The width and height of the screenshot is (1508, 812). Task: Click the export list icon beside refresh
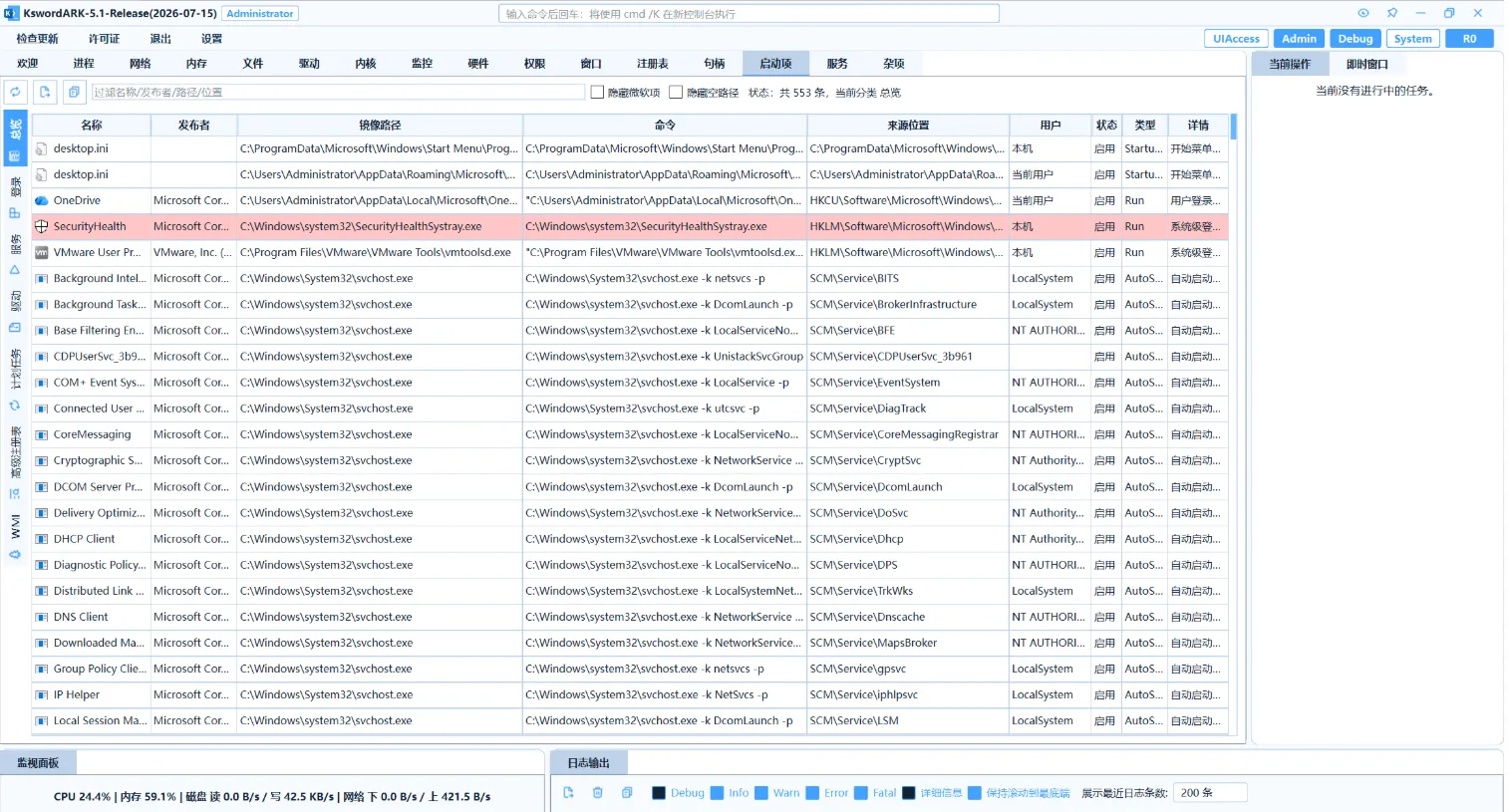point(45,92)
